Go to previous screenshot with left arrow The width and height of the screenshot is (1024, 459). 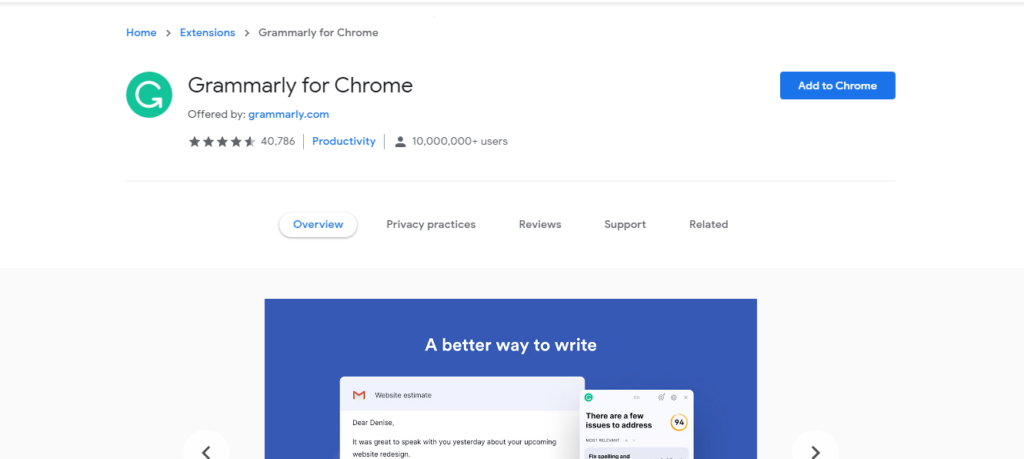click(206, 451)
